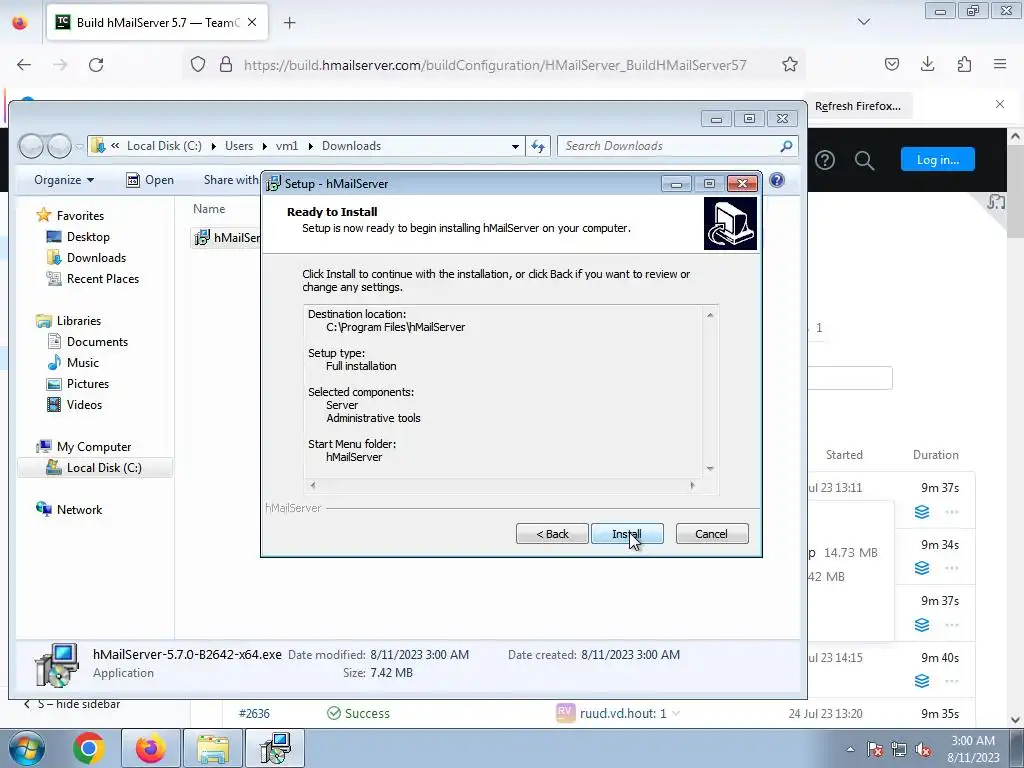1024x768 pixels.
Task: Bookmark this page with the star icon
Action: (x=790, y=65)
